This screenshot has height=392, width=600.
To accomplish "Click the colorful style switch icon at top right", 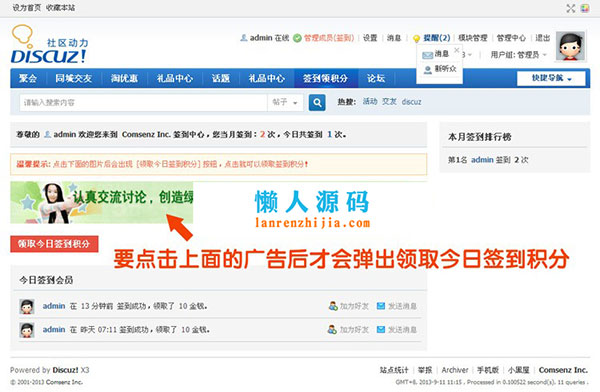I will tap(585, 8).
